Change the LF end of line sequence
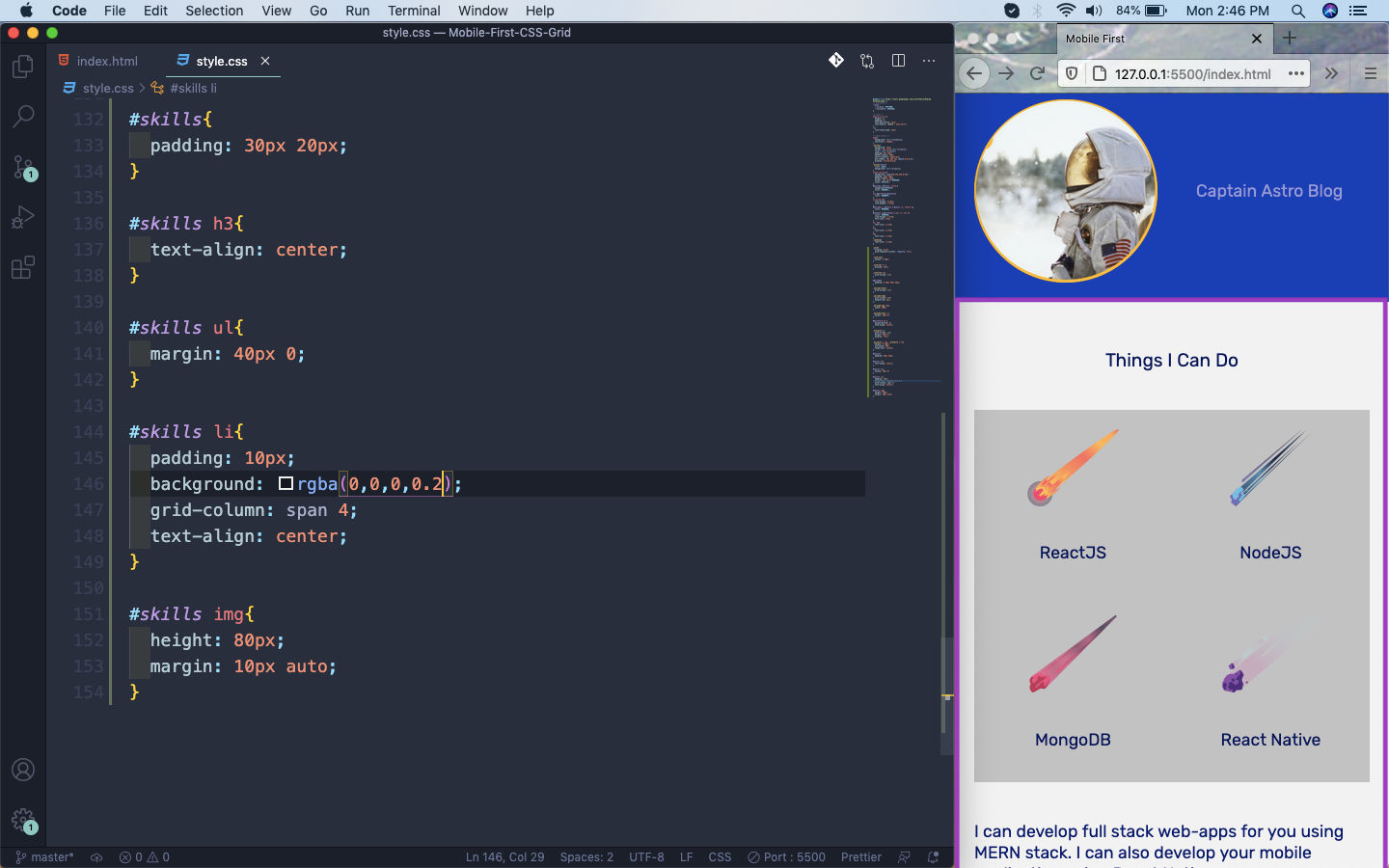1389x868 pixels. coord(686,857)
